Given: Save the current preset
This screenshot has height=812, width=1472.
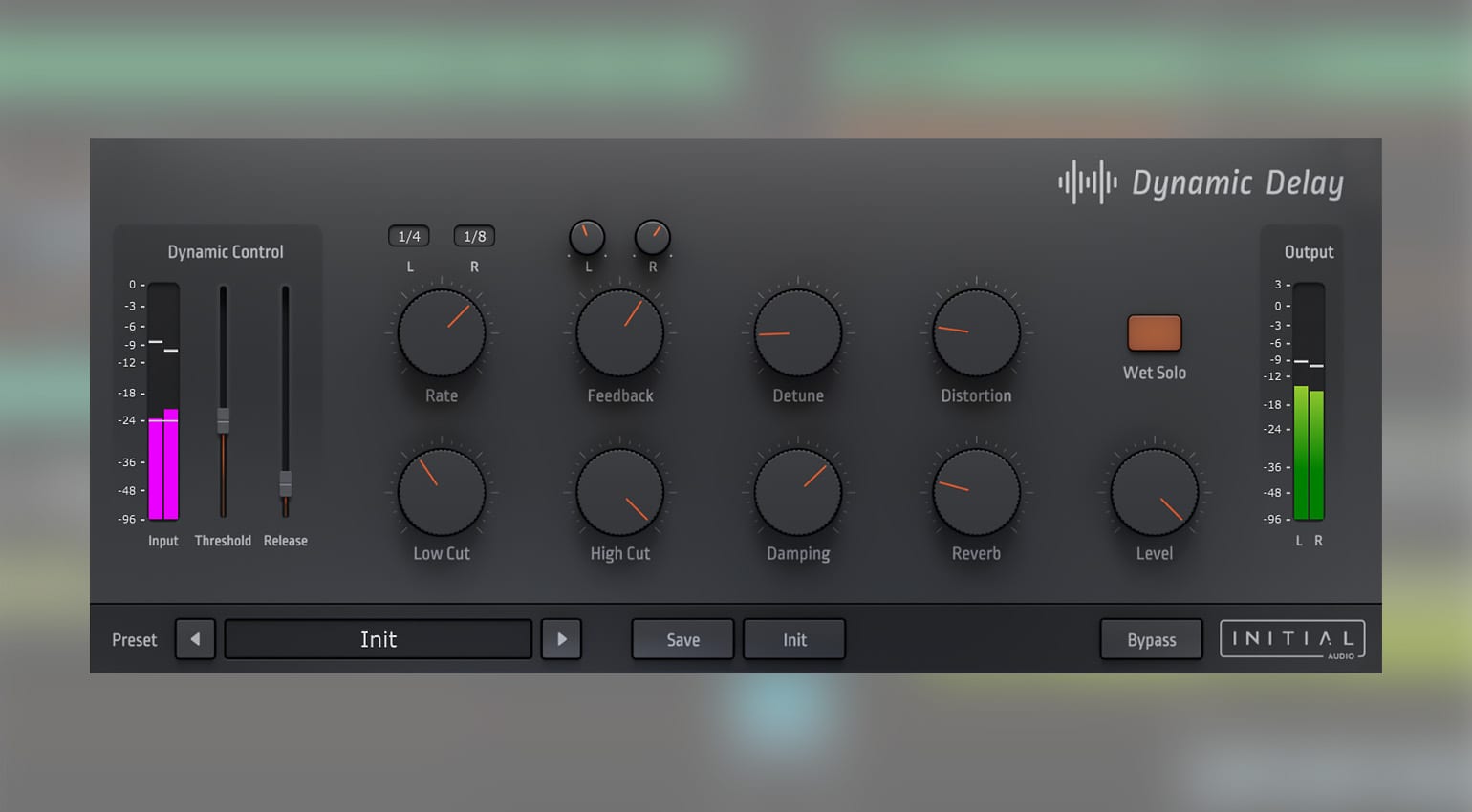Looking at the screenshot, I should [682, 639].
